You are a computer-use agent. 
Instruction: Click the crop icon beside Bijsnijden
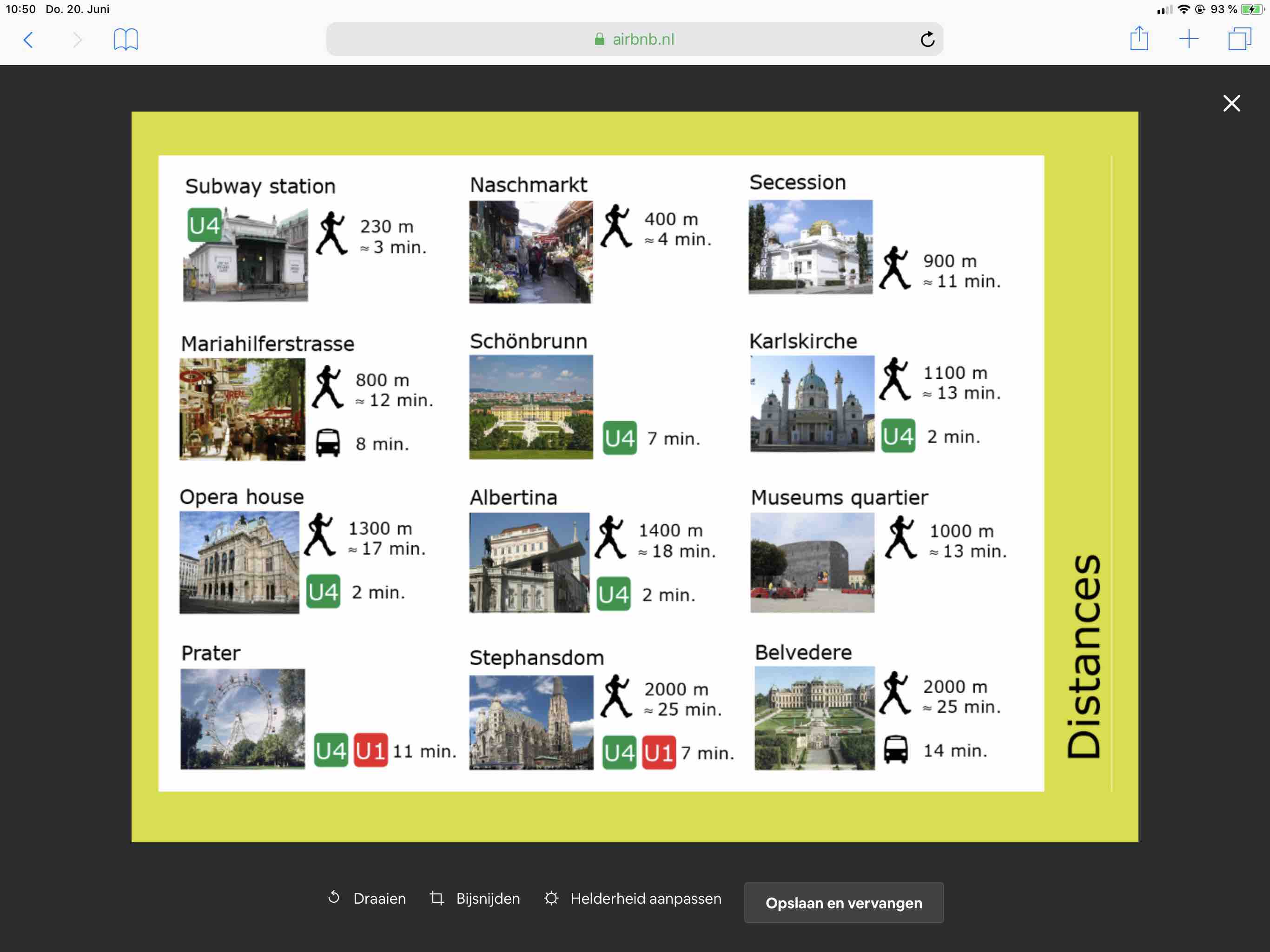pos(437,898)
